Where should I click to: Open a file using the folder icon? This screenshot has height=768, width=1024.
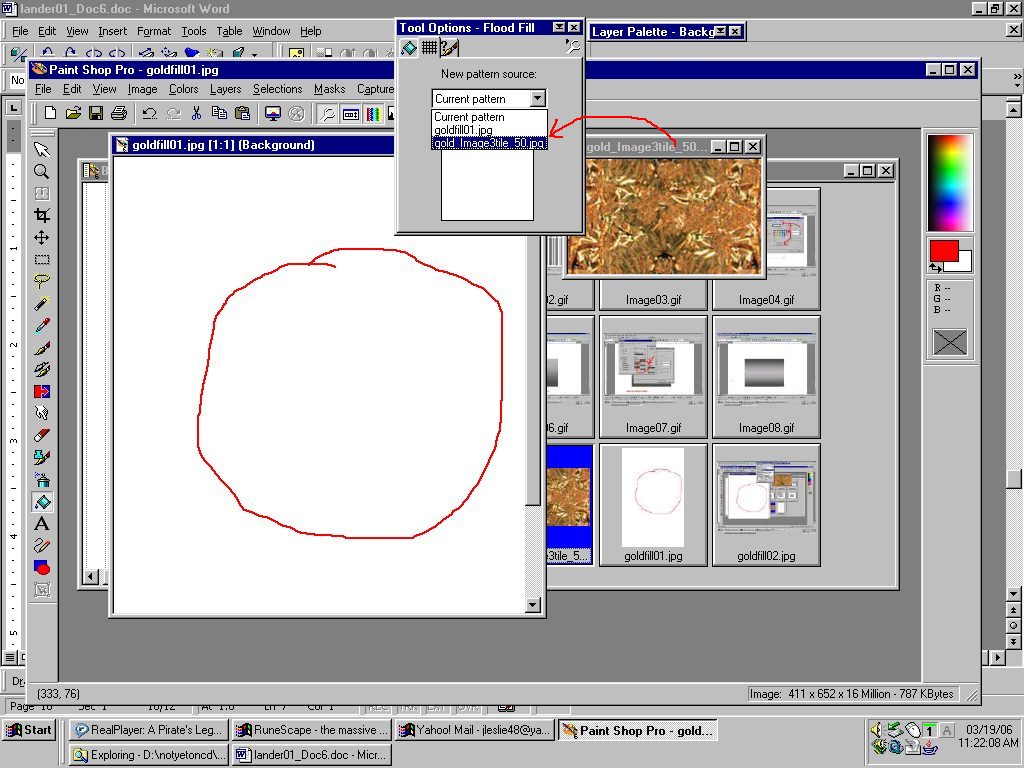point(73,114)
